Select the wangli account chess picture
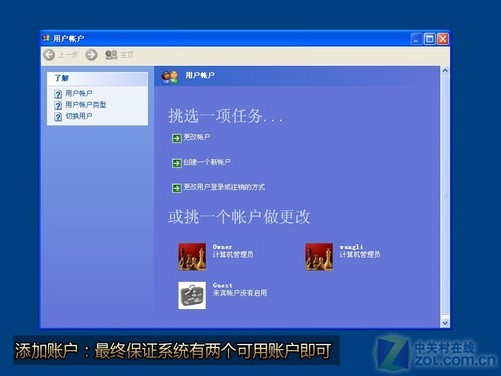Screen dimensions: 501x376 coord(319,256)
